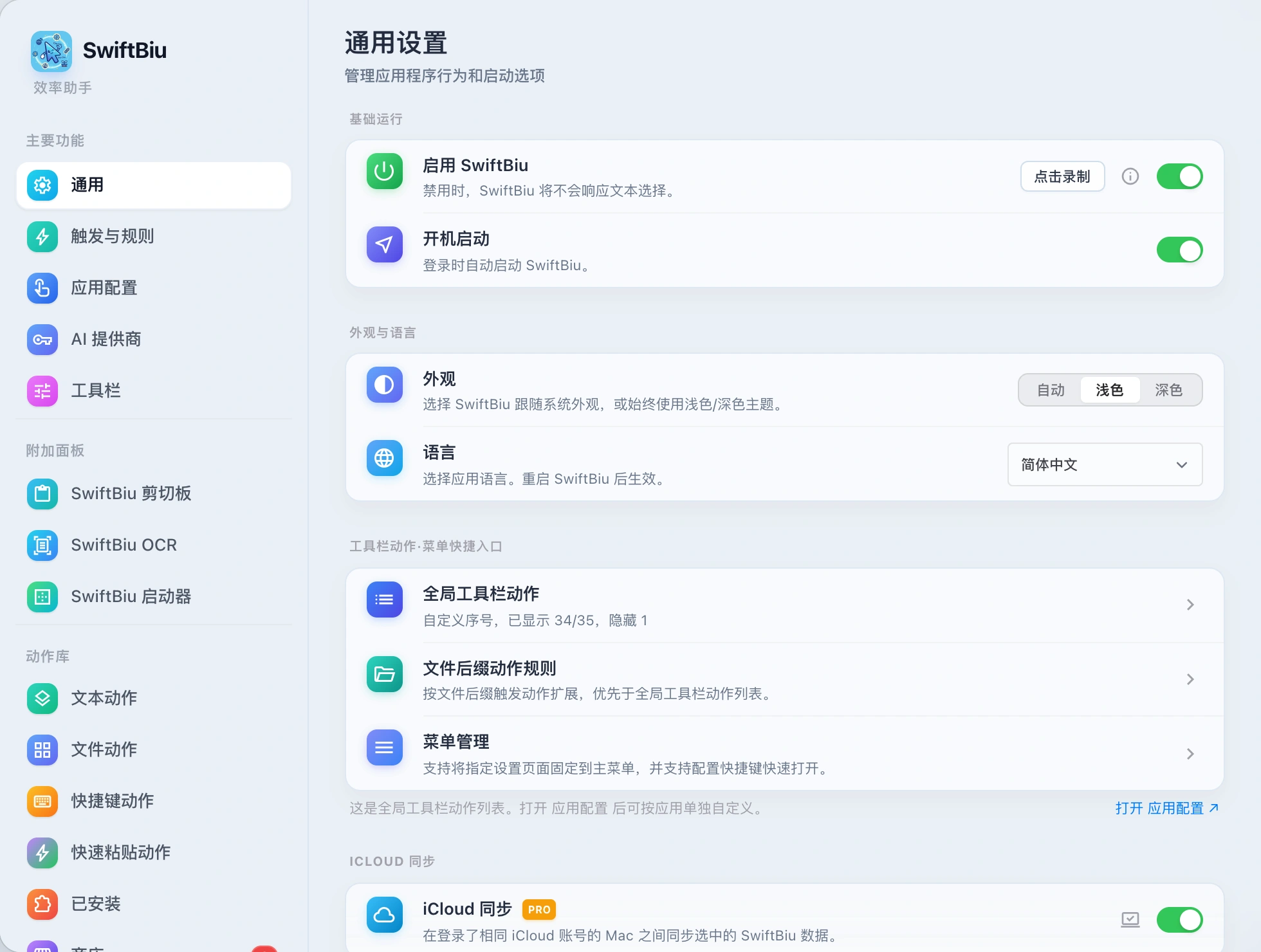The width and height of the screenshot is (1261, 952).
Task: Switch appearance to 深色
Action: click(1169, 390)
